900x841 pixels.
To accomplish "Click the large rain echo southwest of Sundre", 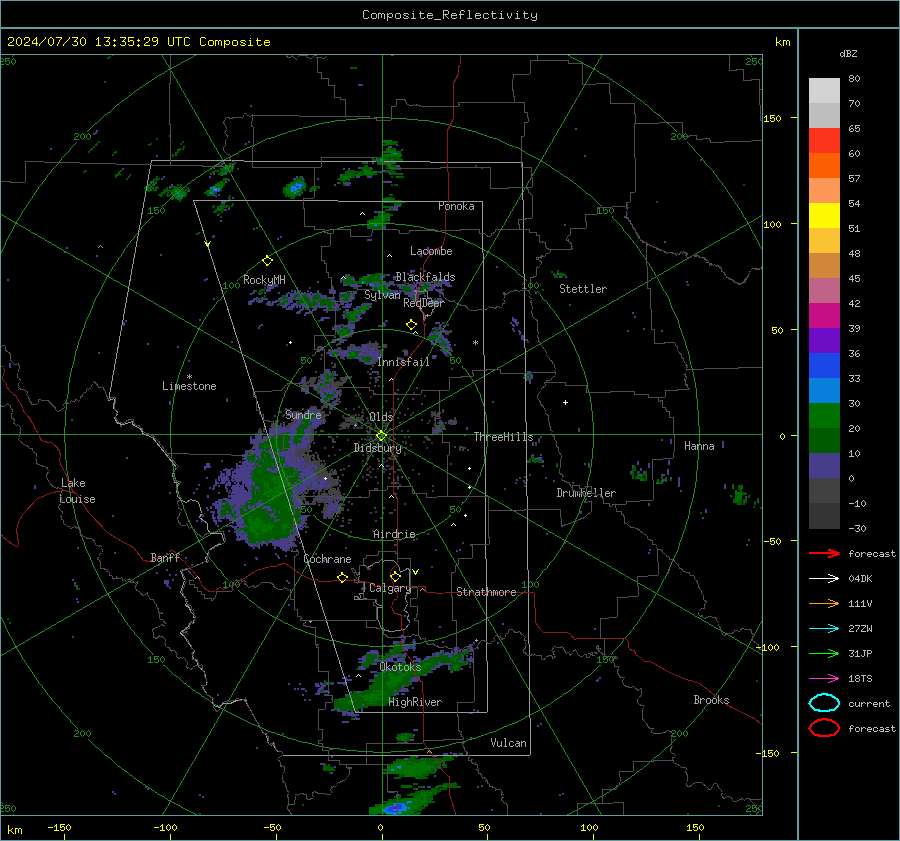I will pyautogui.click(x=270, y=494).
